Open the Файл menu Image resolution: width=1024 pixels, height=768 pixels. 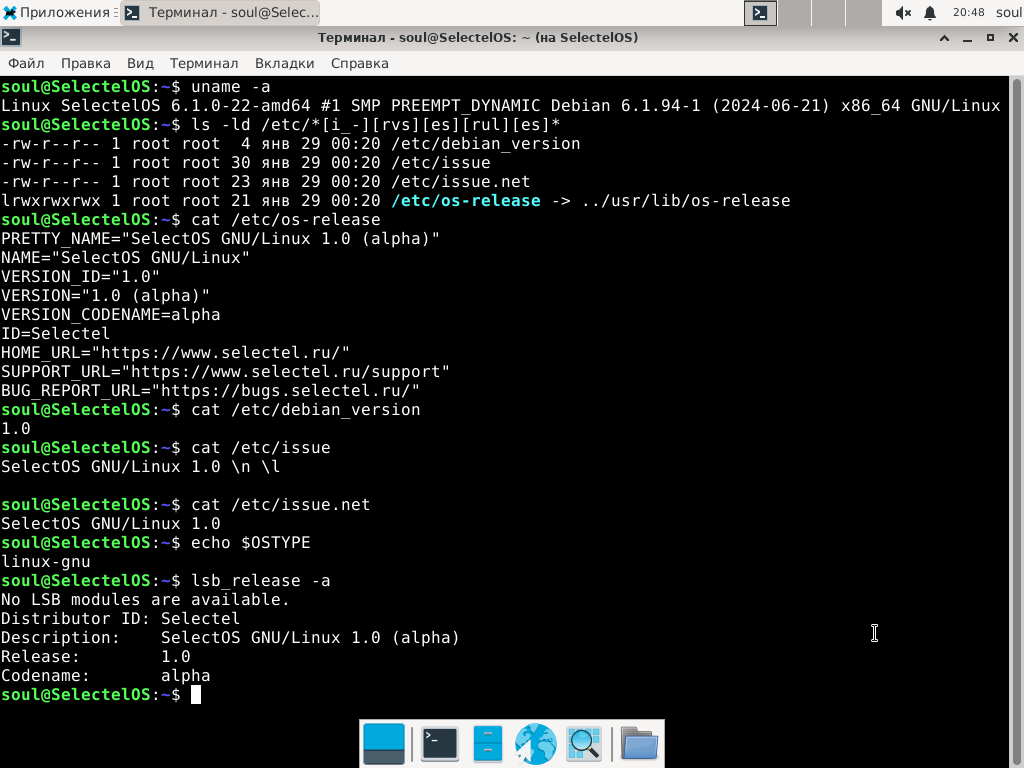(x=26, y=63)
